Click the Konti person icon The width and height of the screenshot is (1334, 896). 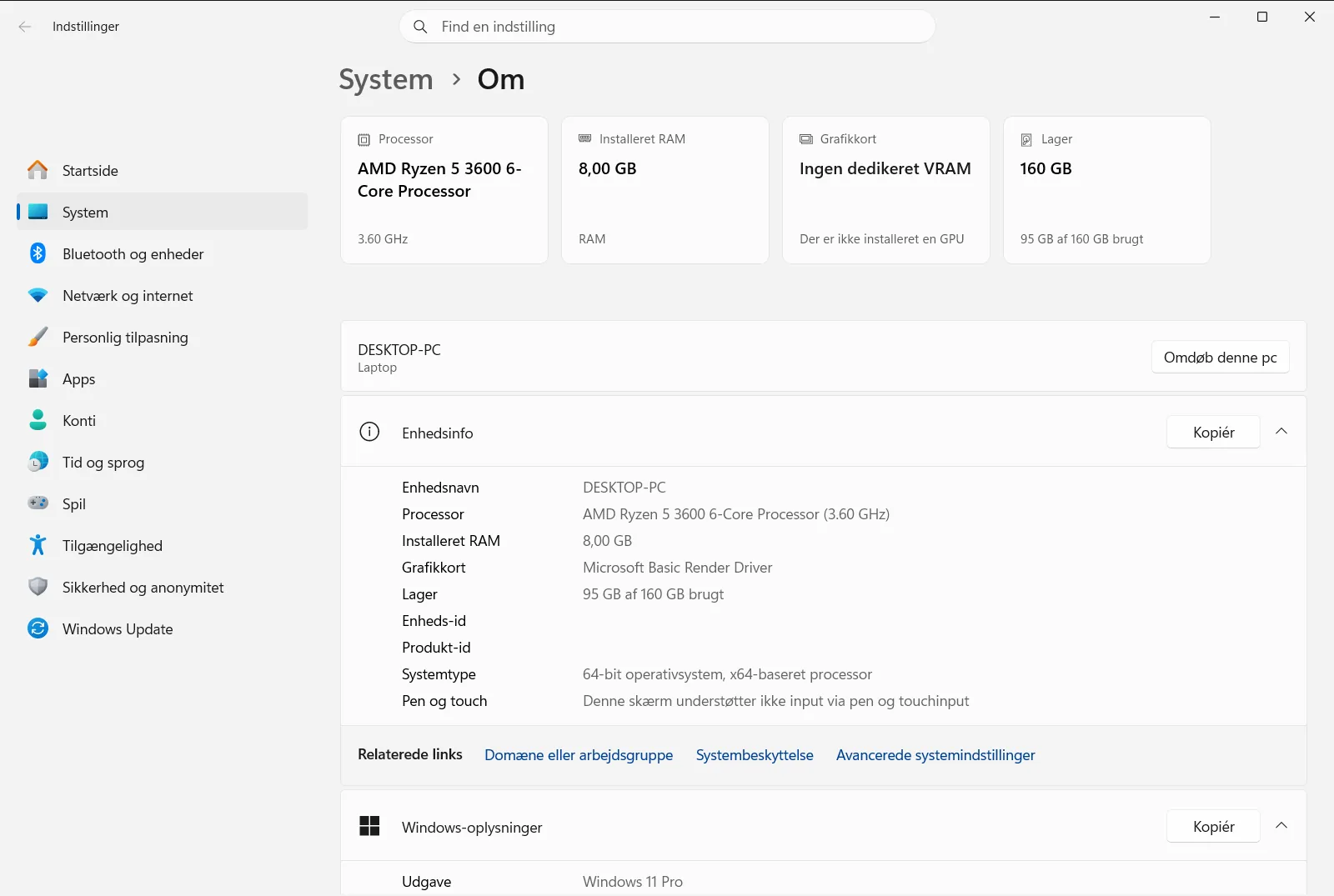38,420
